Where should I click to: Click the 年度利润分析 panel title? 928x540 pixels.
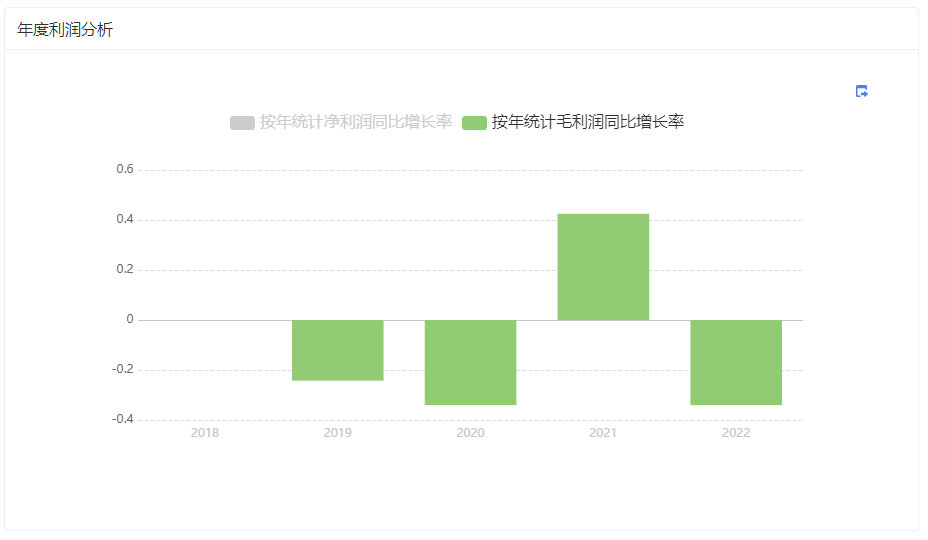(x=65, y=30)
